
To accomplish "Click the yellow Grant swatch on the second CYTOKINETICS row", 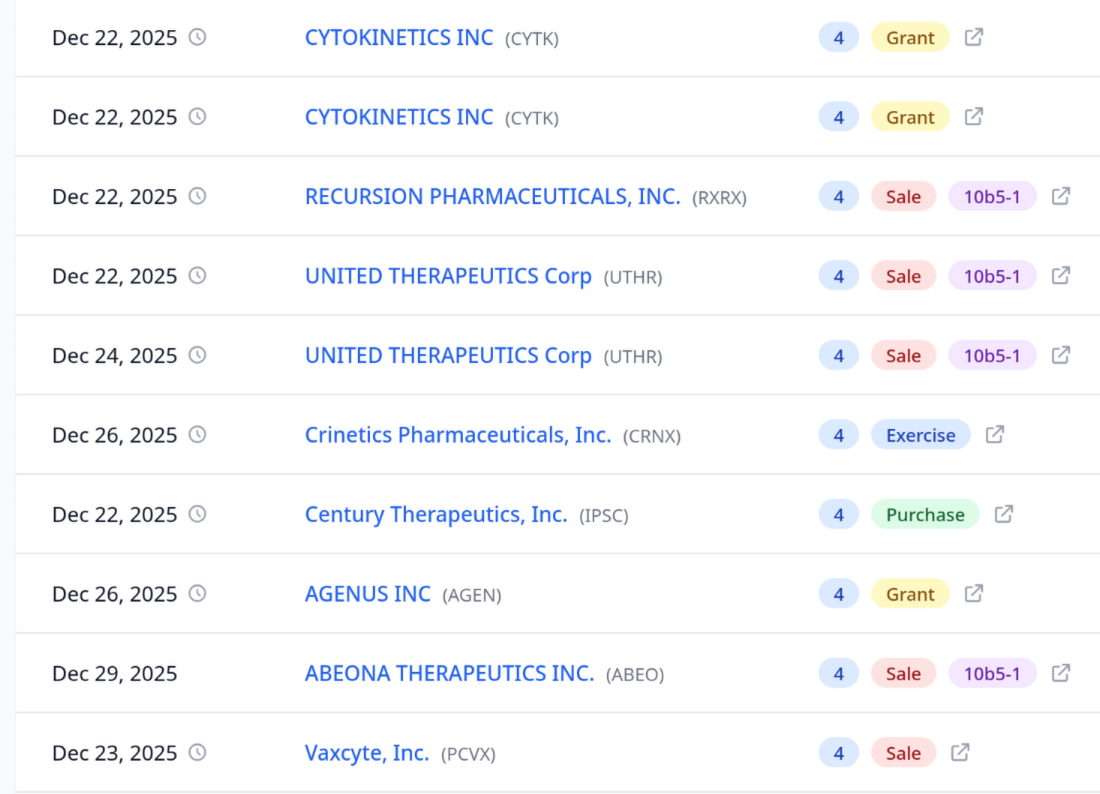I will [x=910, y=117].
